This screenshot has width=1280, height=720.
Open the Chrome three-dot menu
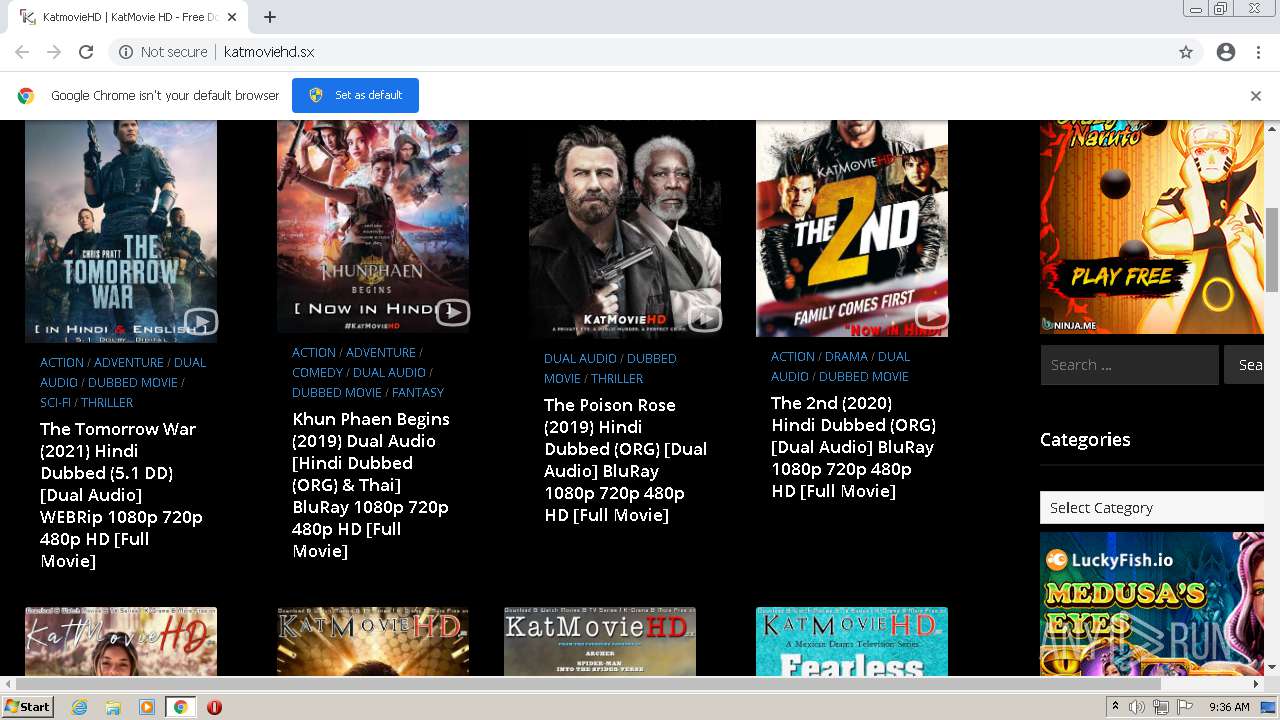[x=1258, y=52]
